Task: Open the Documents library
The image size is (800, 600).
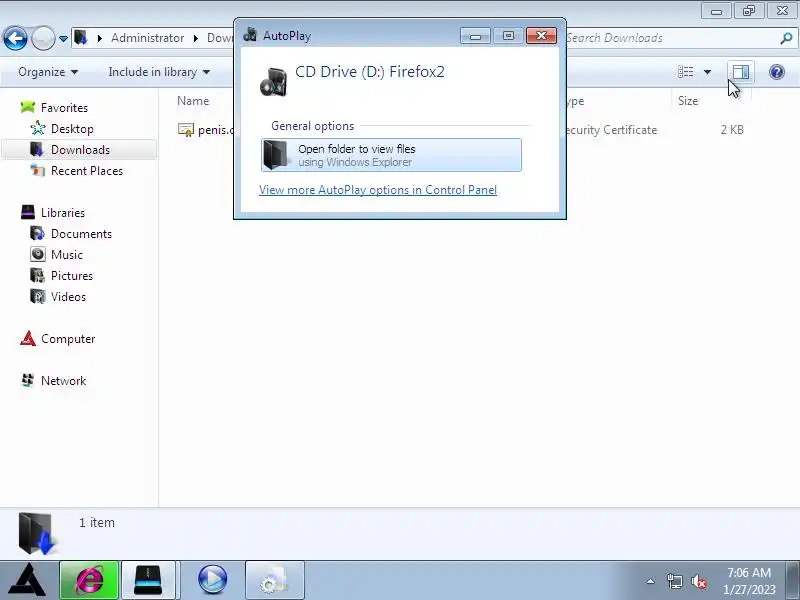Action: pos(81,234)
